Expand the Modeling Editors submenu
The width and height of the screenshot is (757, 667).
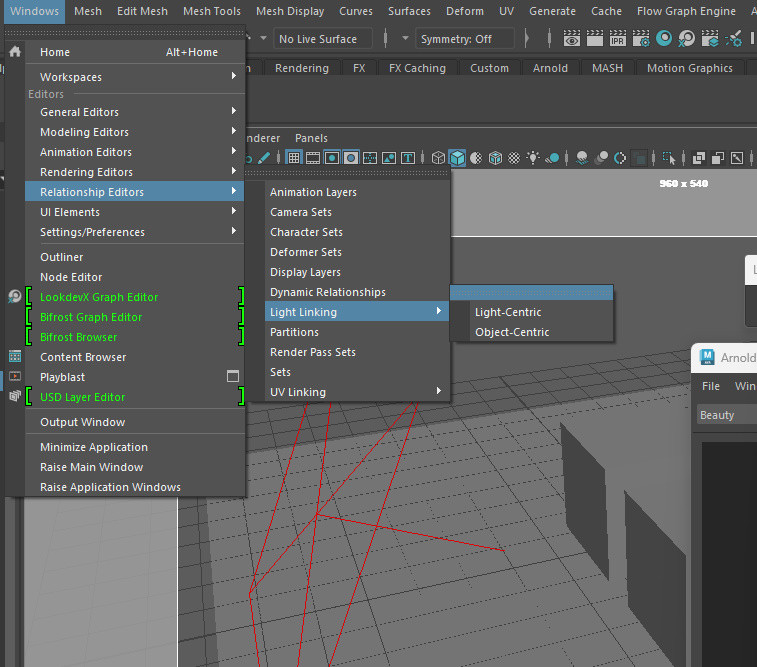click(x=135, y=132)
